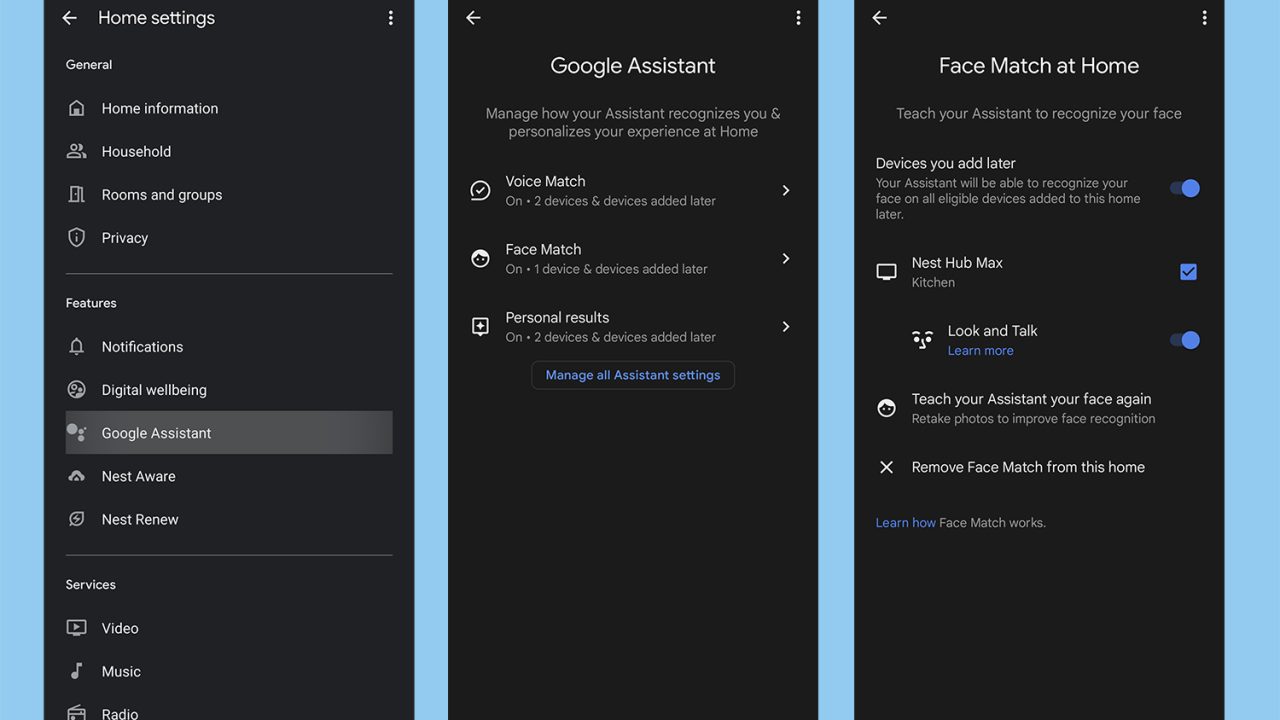Open Rooms and groups menu item
Screen dimensions: 1280x720
162,195
